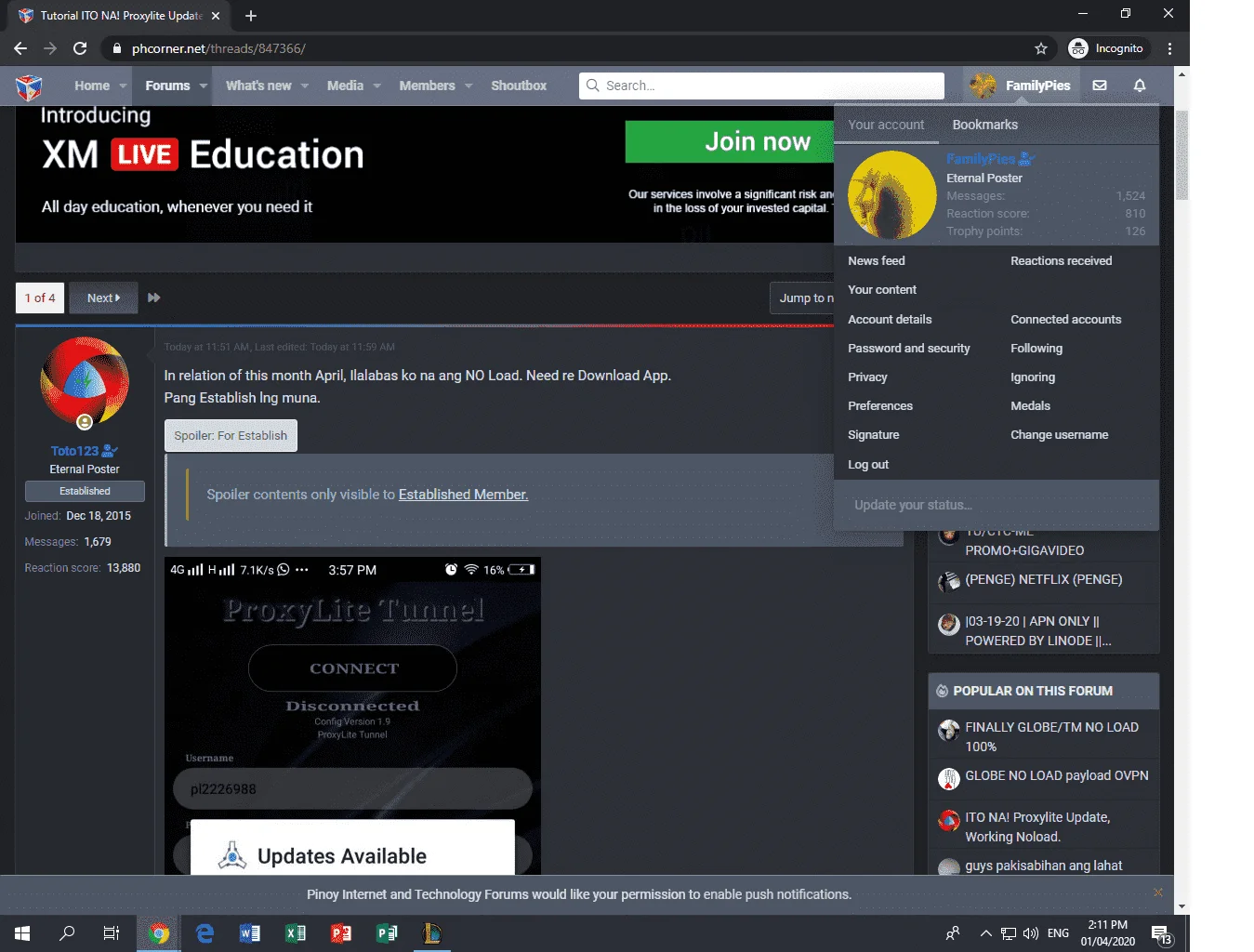Click the phcorner site logo icon
Viewport: 1254px width, 952px height.
29,86
